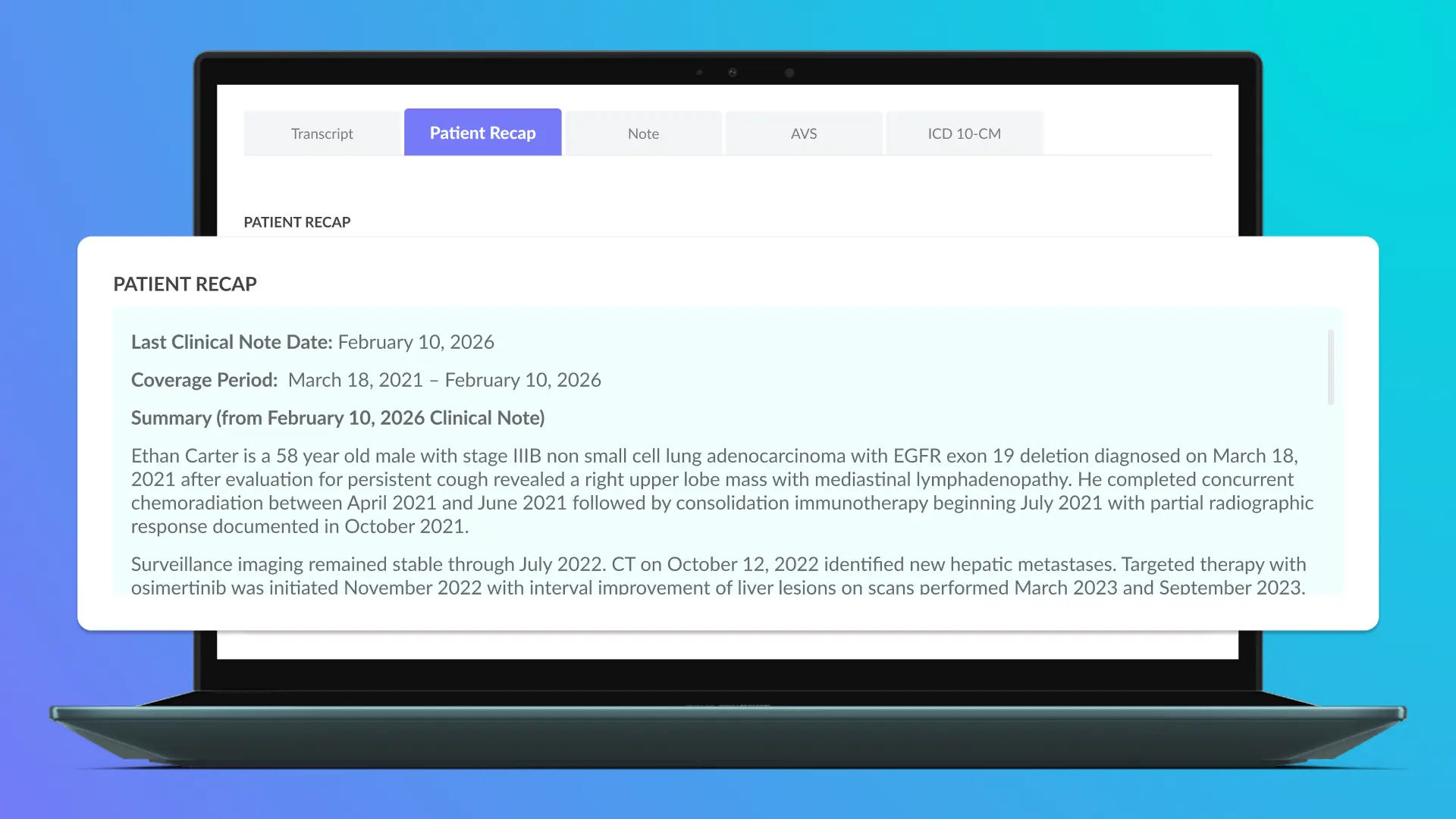Image resolution: width=1456 pixels, height=819 pixels.
Task: Select the Note tab
Action: [643, 133]
